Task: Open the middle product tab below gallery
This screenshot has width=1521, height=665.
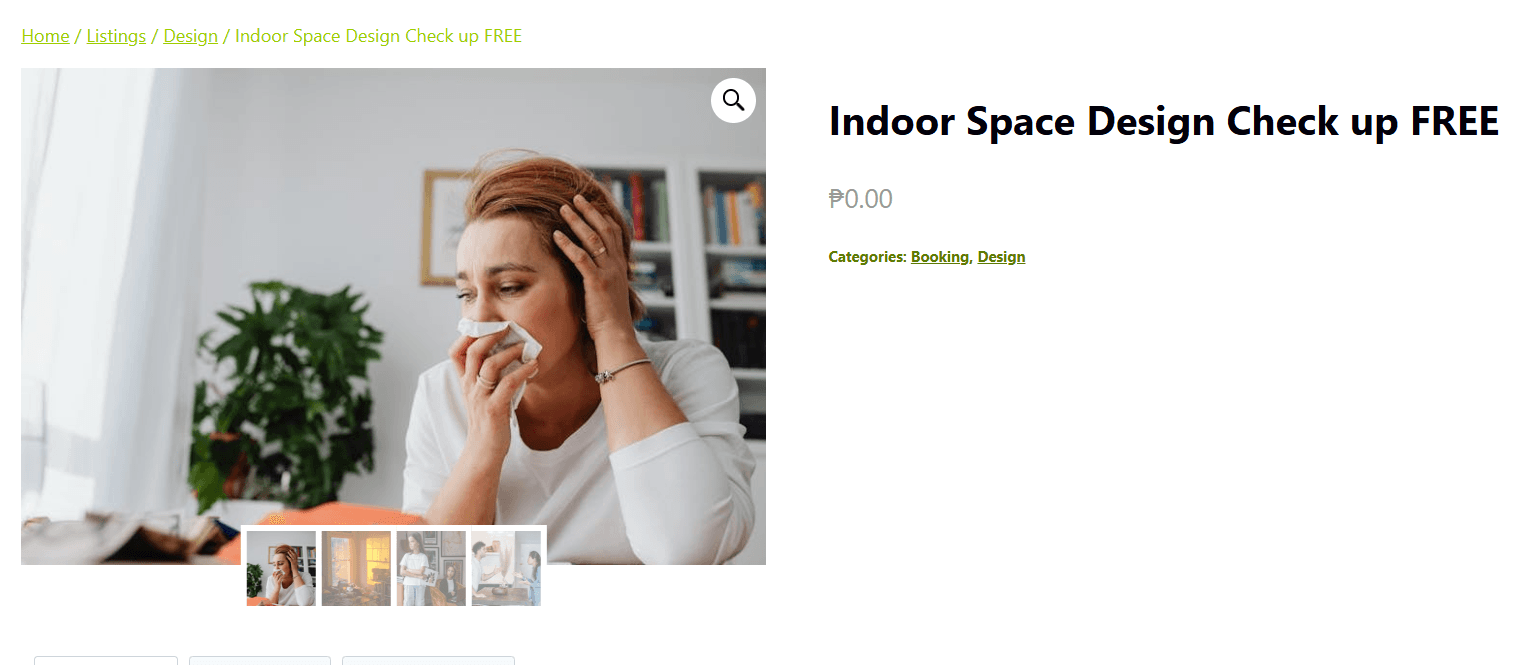Action: pos(260,660)
